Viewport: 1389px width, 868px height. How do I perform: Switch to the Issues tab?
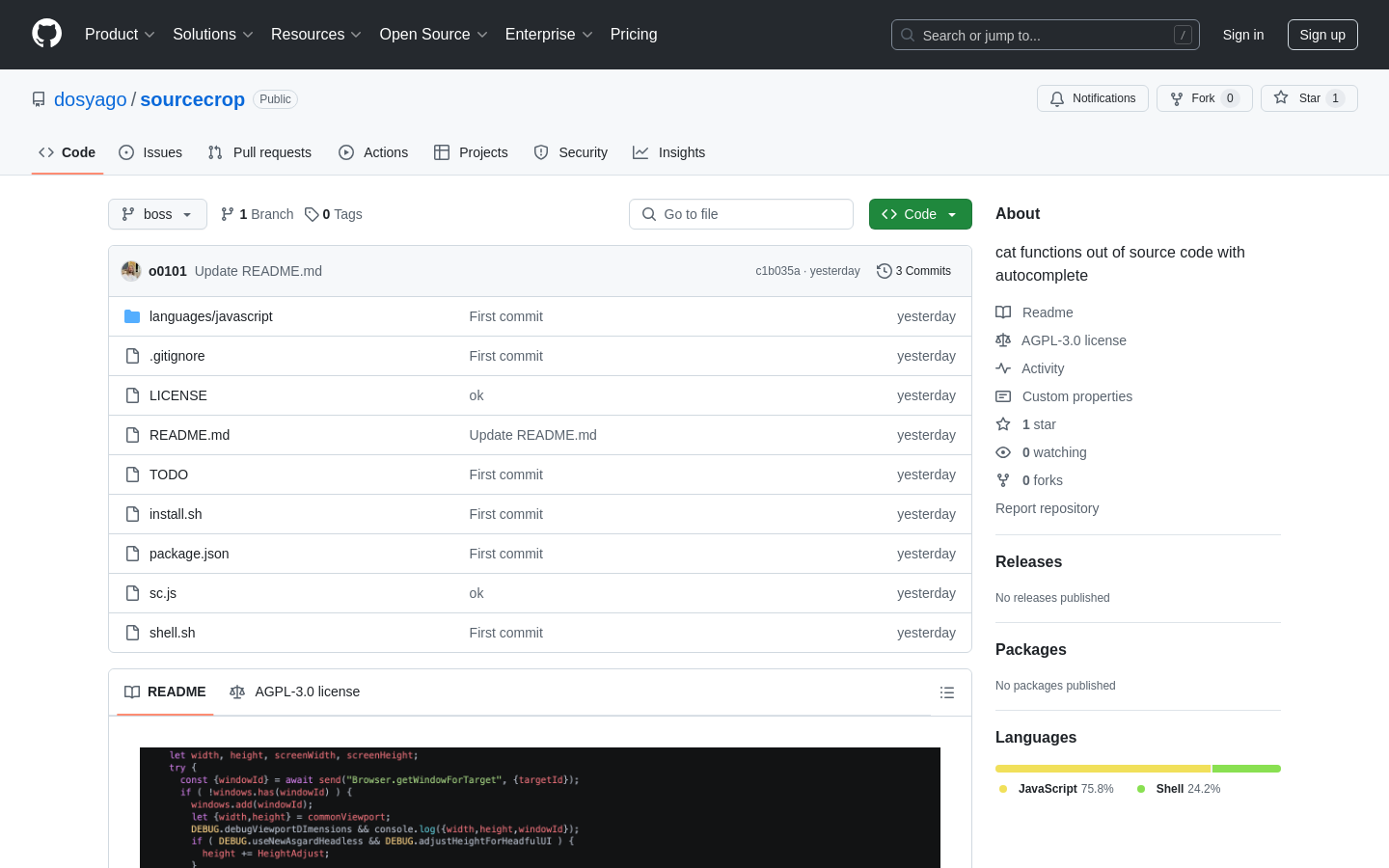[150, 152]
